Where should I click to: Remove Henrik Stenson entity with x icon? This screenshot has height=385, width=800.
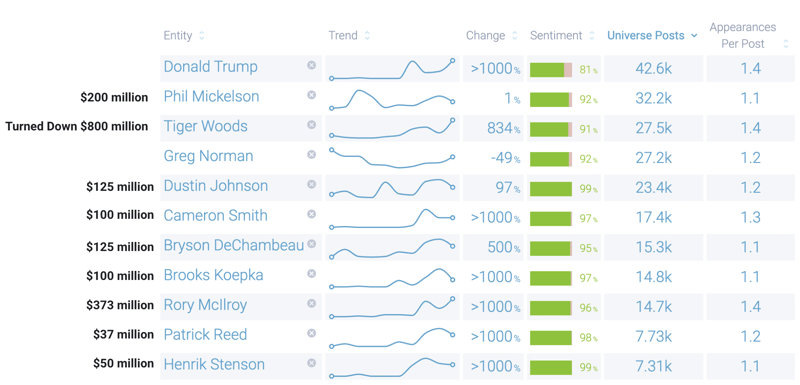click(311, 363)
